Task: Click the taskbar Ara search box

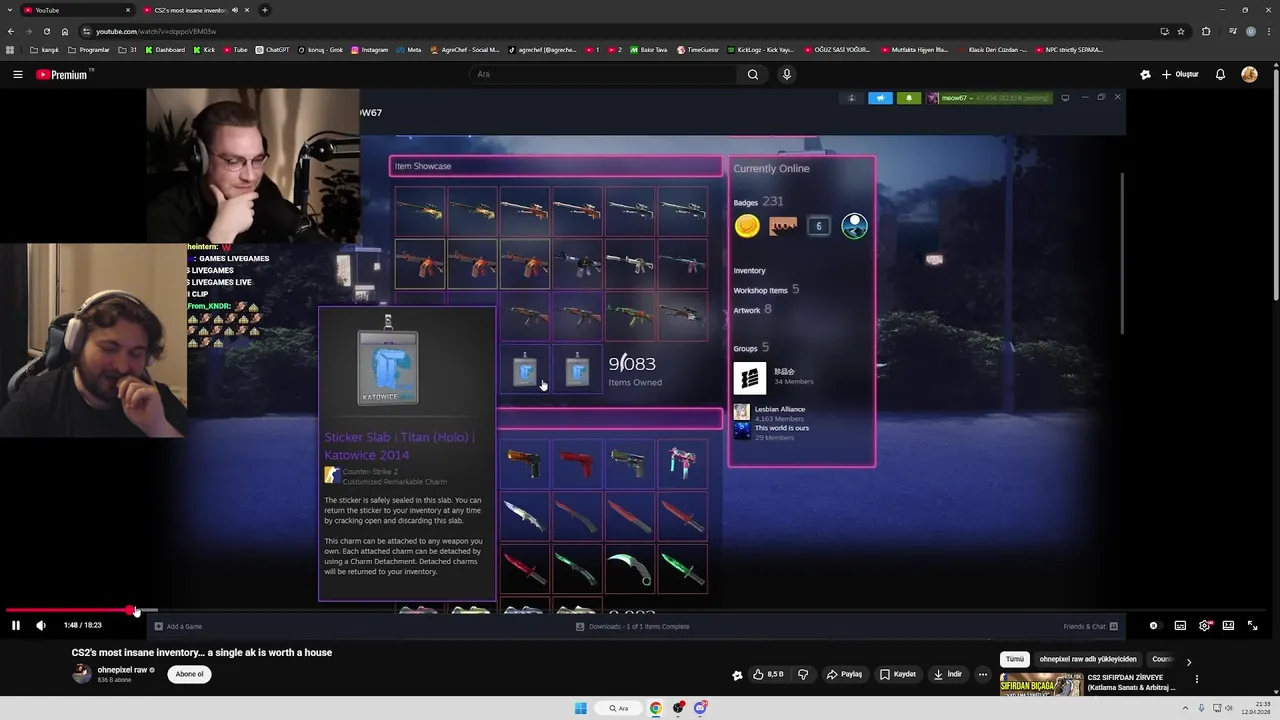Action: 619,708
